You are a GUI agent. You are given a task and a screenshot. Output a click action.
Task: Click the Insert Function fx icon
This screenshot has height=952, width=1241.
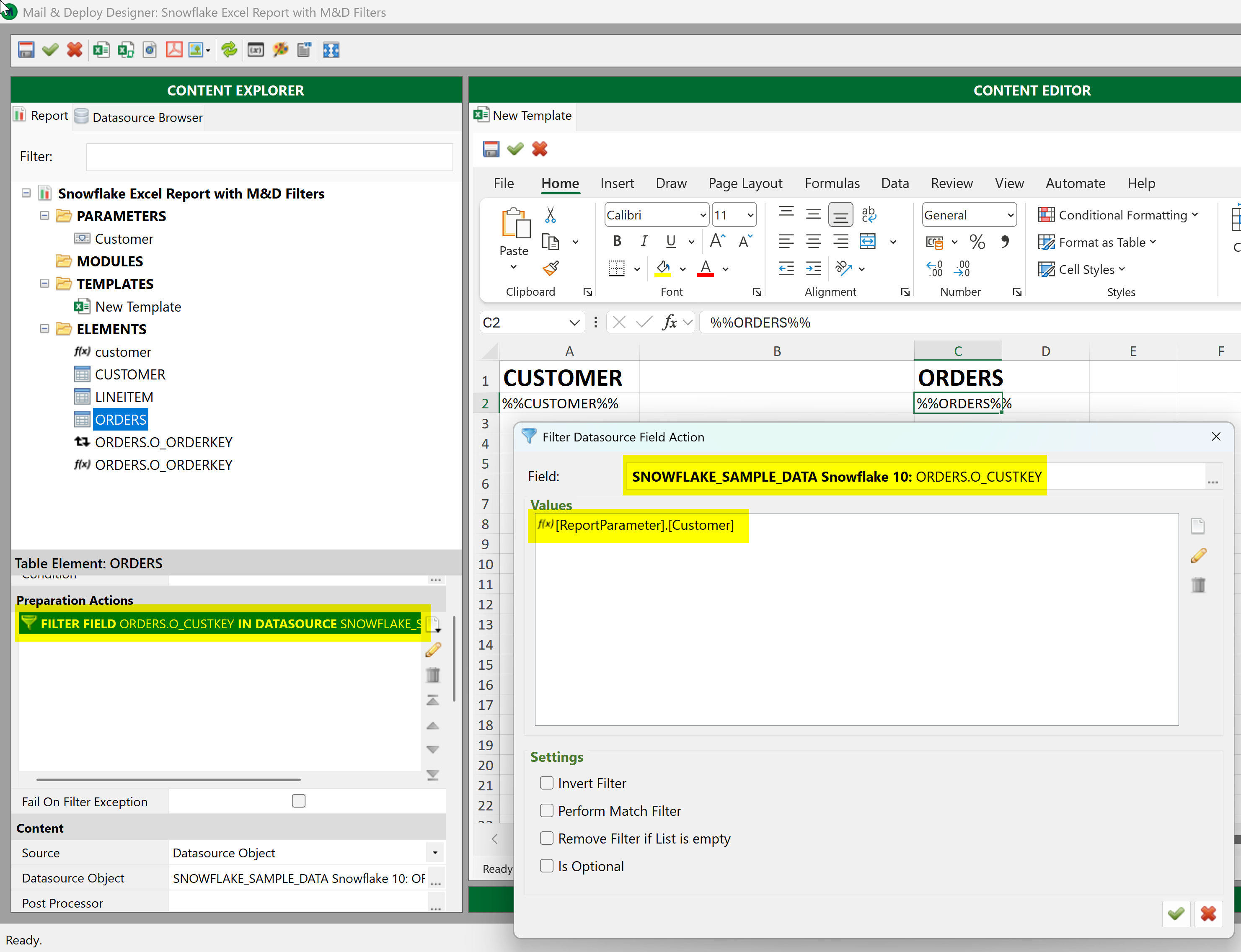[670, 322]
